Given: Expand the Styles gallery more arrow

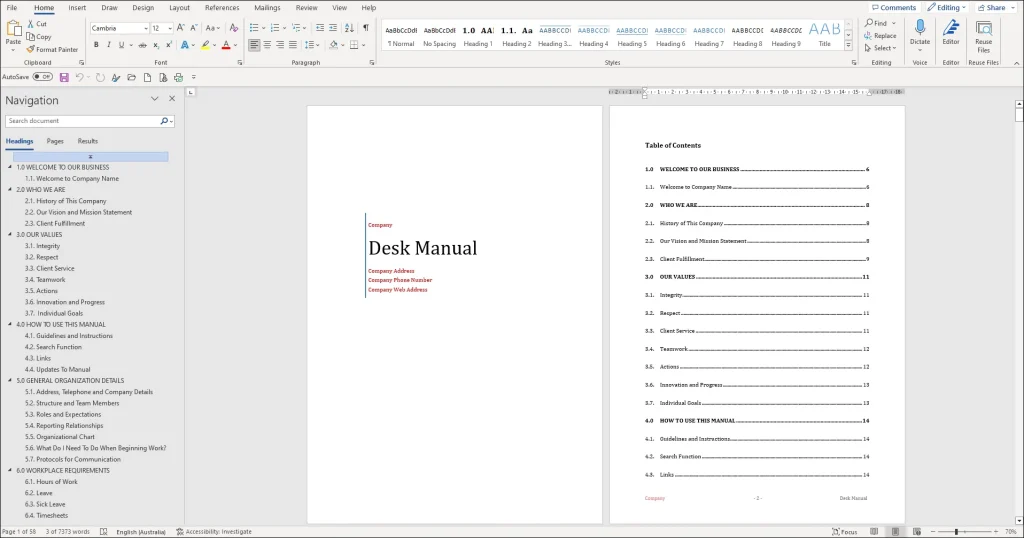Looking at the screenshot, I should tap(848, 46).
